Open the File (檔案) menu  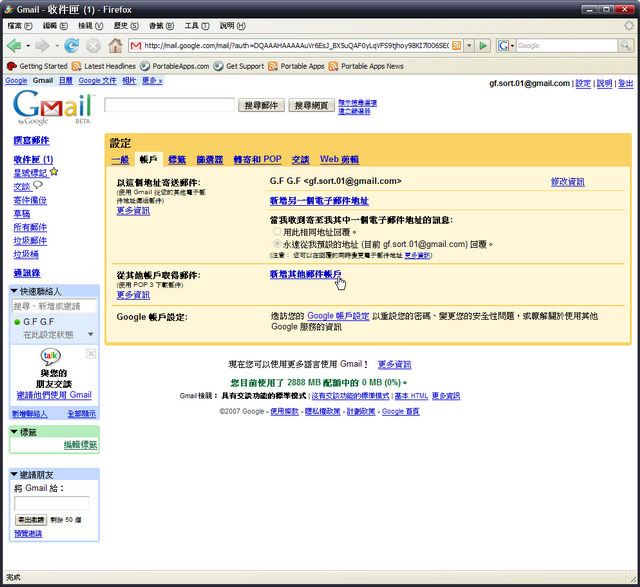(20, 26)
